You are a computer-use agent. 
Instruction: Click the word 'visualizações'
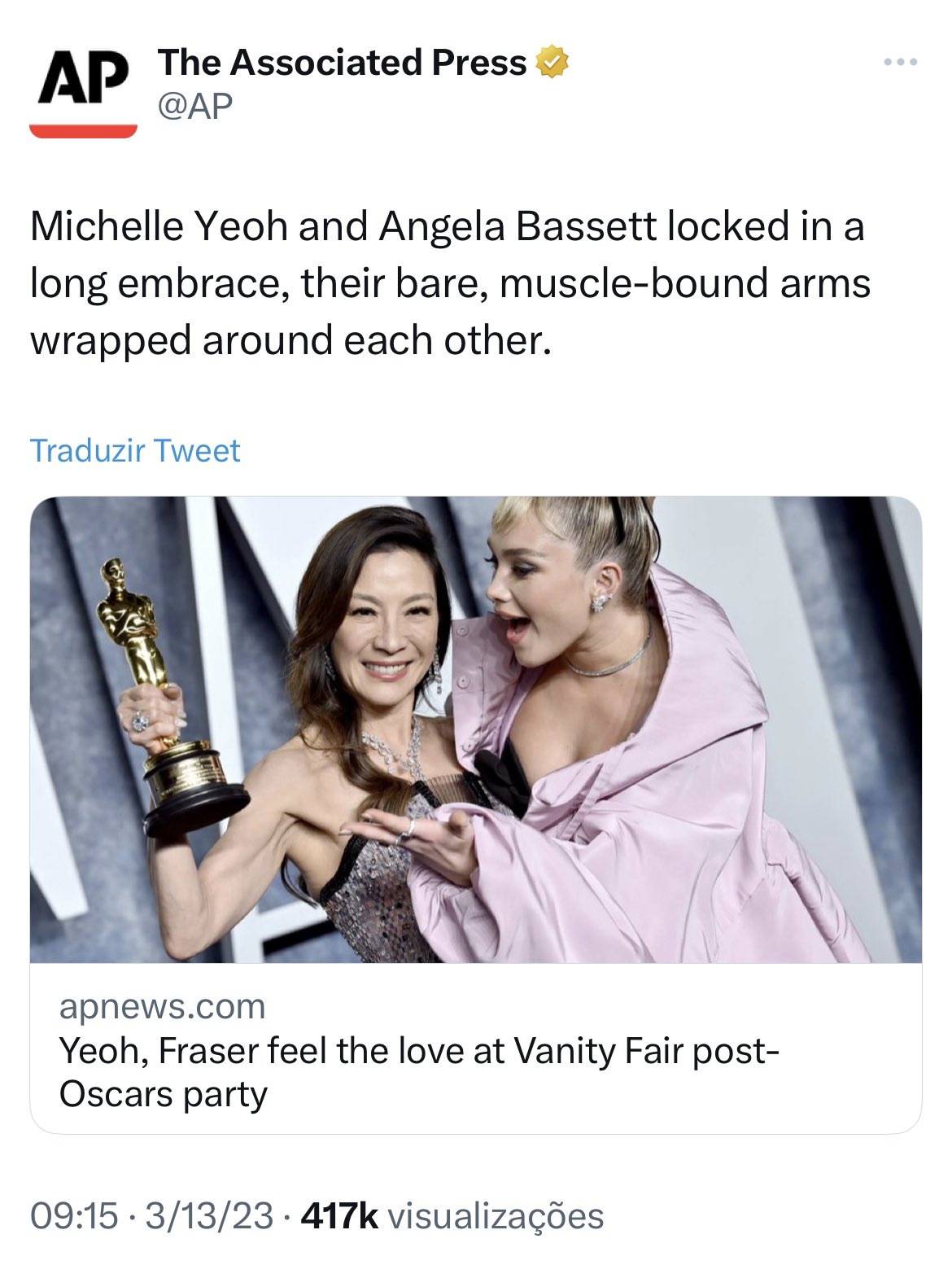[x=496, y=1216]
